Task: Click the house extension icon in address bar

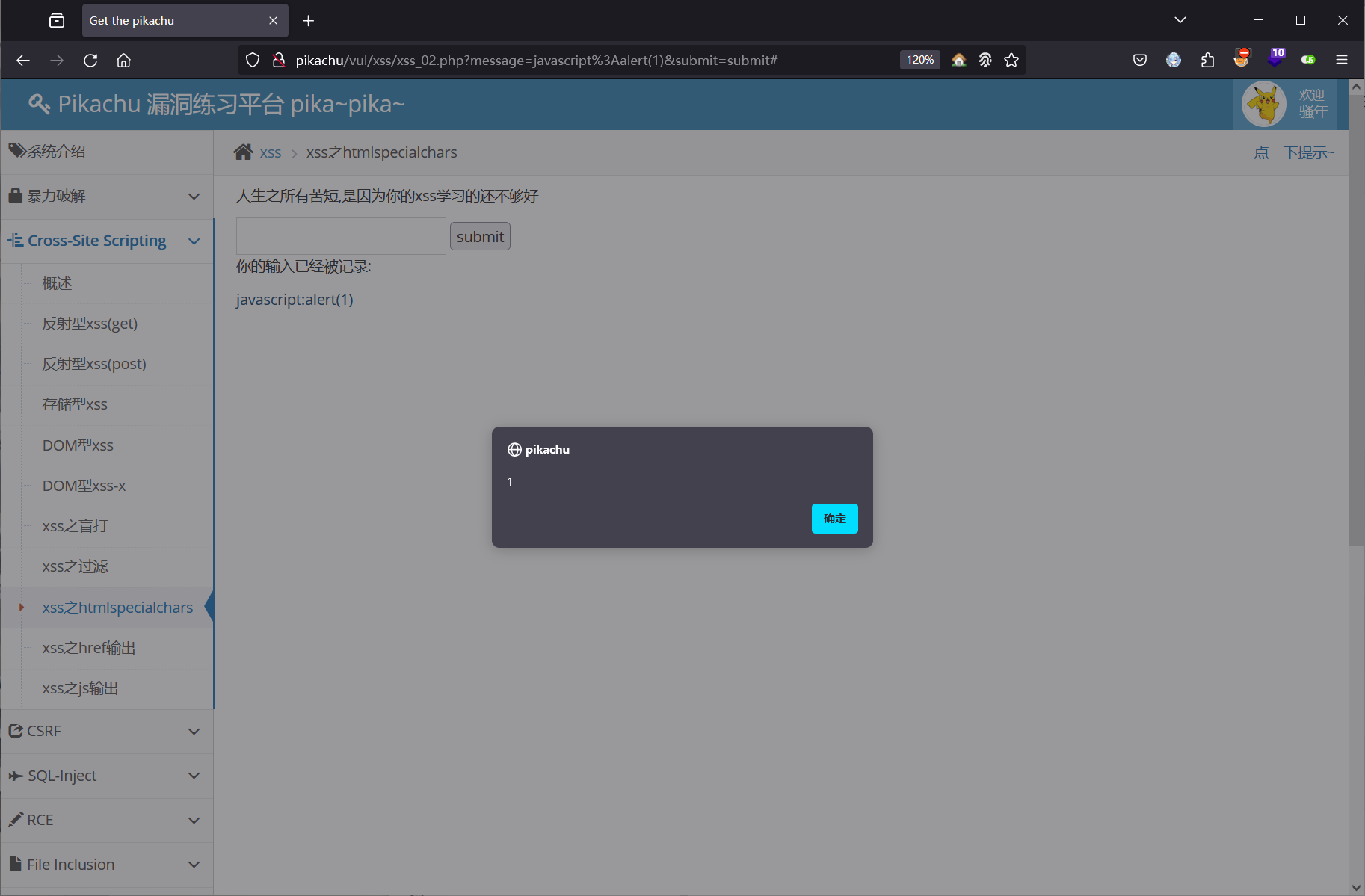Action: tap(958, 60)
